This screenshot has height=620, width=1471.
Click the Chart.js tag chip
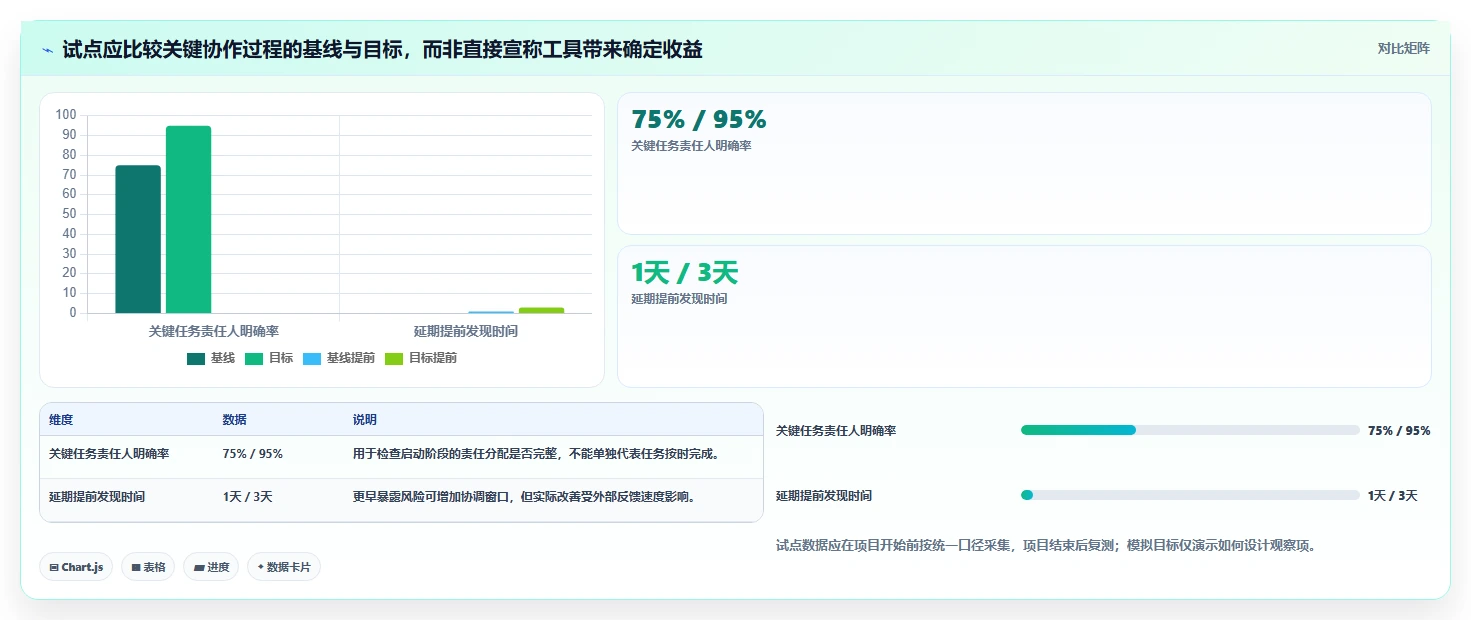pyautogui.click(x=76, y=567)
